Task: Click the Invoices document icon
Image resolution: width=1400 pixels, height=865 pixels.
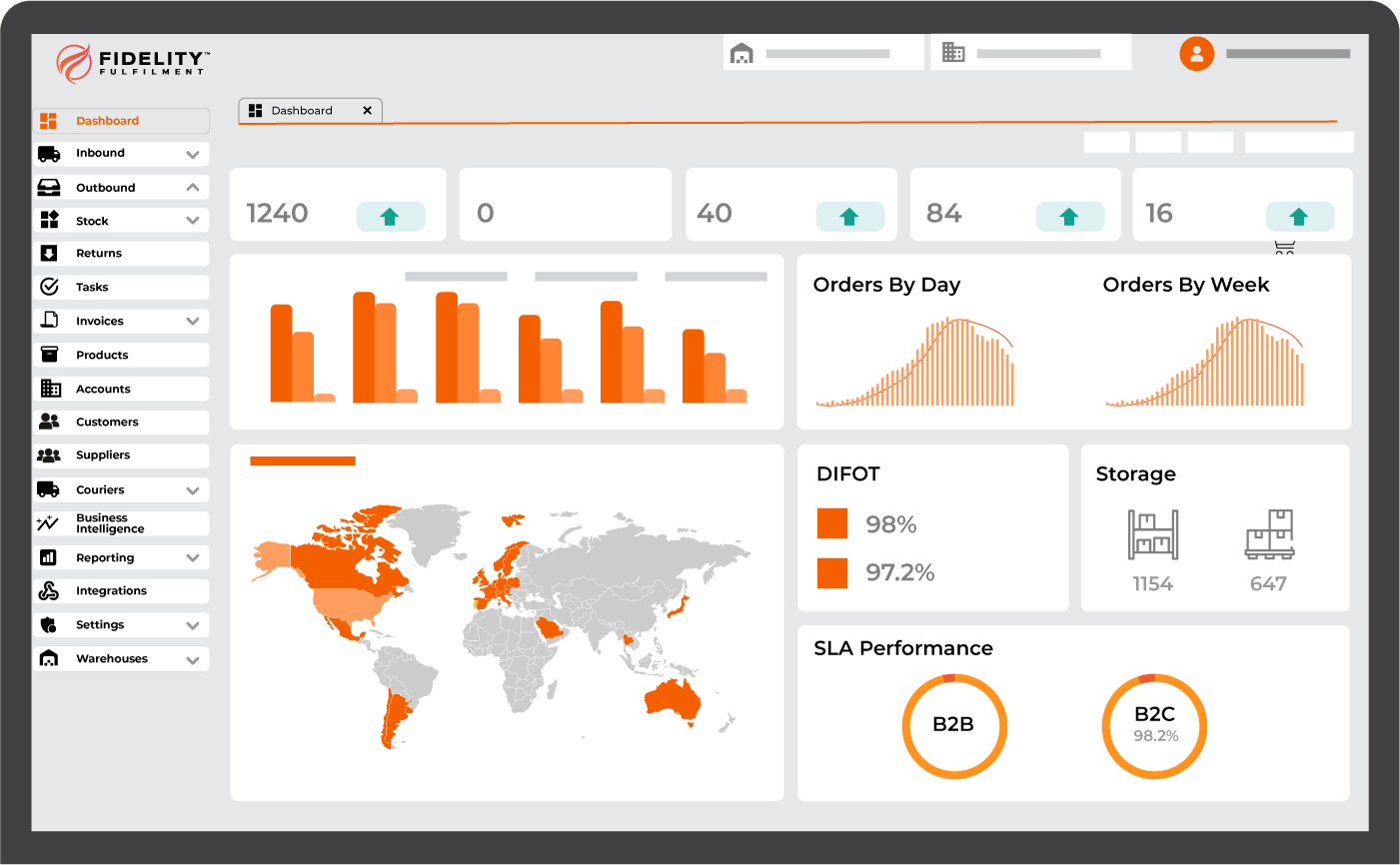Action: [49, 321]
